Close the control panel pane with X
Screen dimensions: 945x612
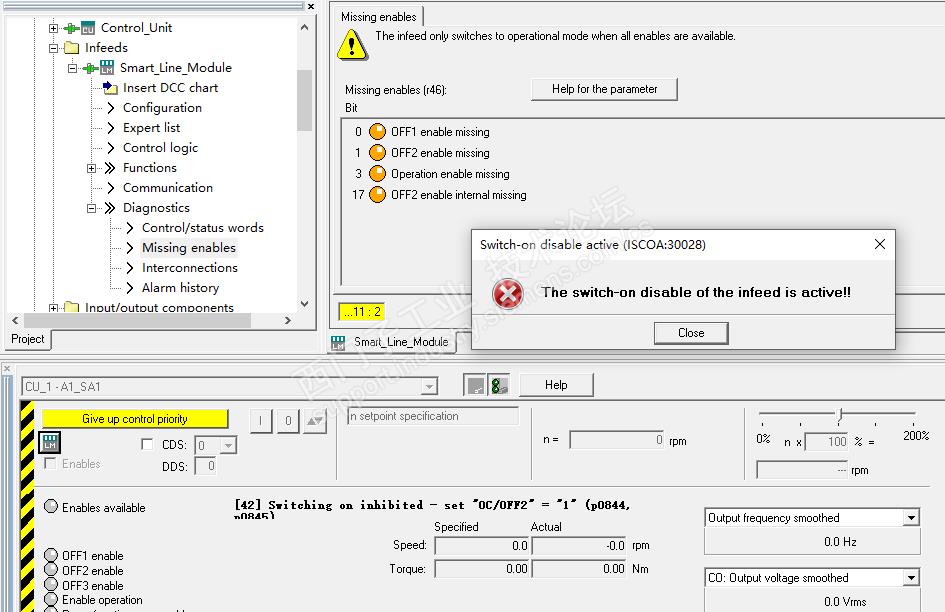pos(5,368)
